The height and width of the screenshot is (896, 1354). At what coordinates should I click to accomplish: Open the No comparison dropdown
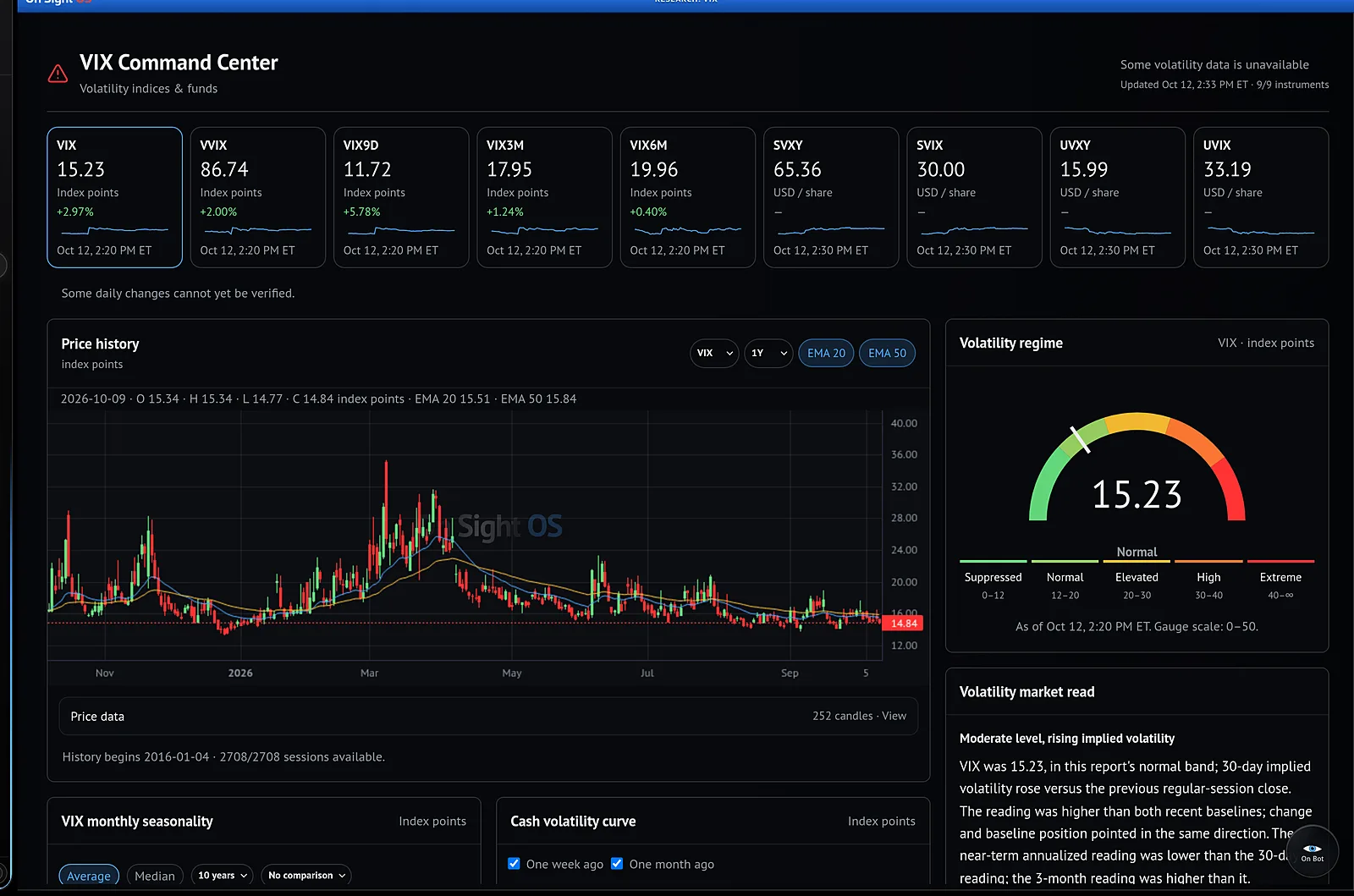click(x=306, y=876)
